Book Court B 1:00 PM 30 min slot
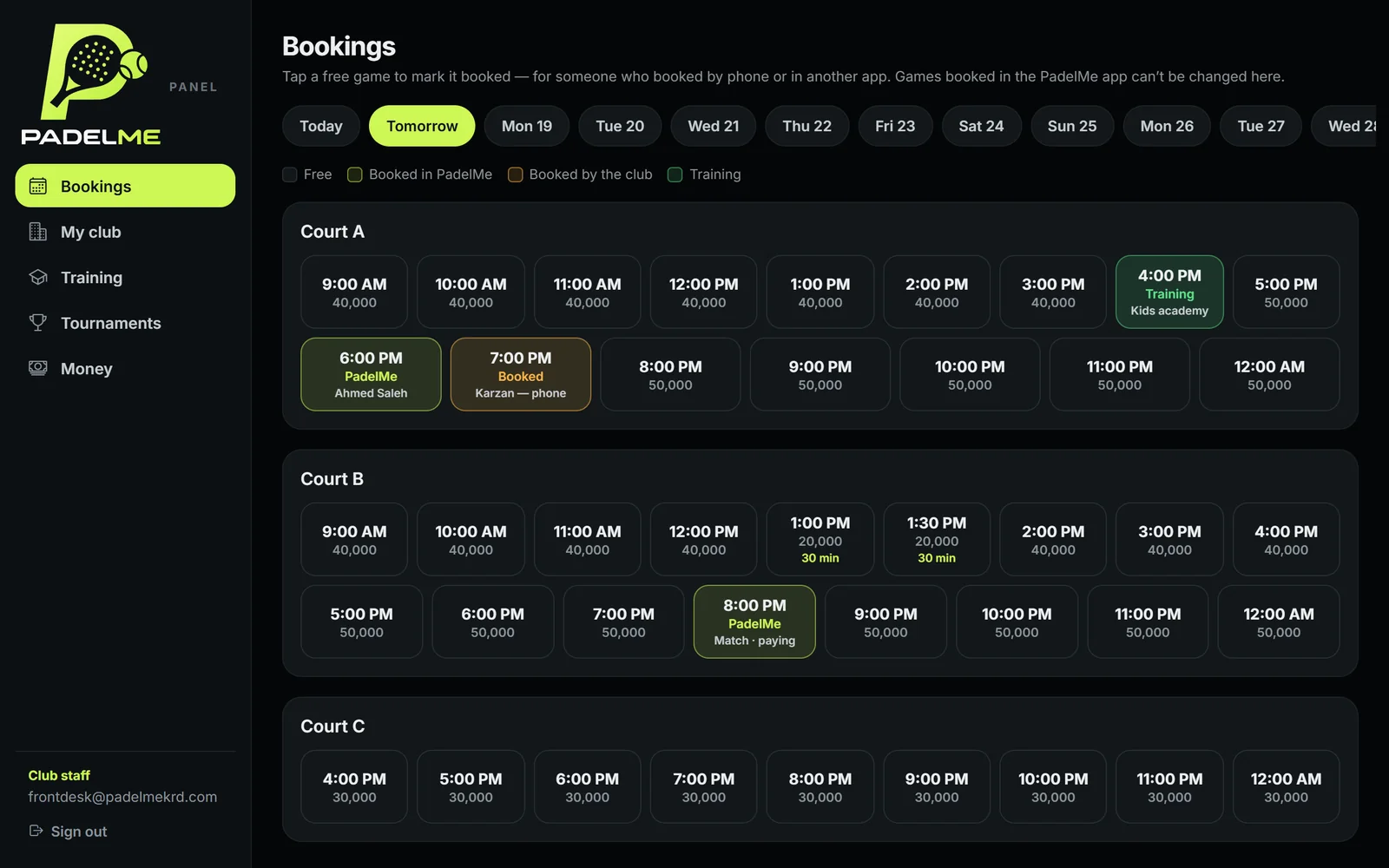1389x868 pixels. pos(820,539)
